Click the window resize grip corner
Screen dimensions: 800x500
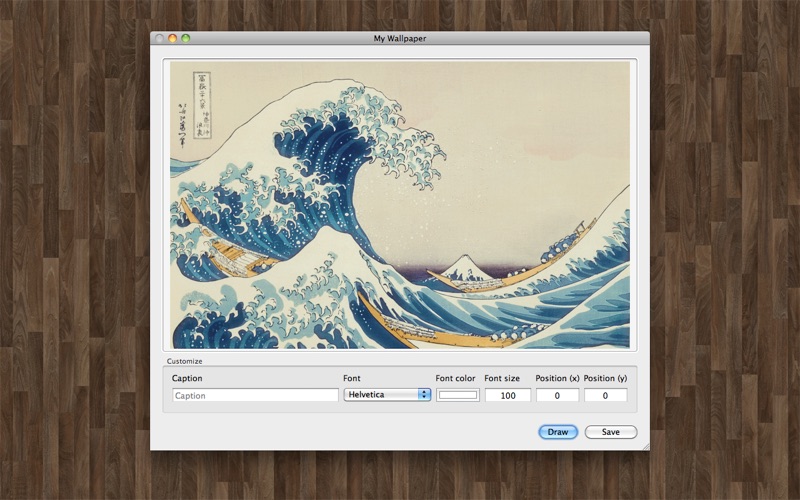coord(645,446)
